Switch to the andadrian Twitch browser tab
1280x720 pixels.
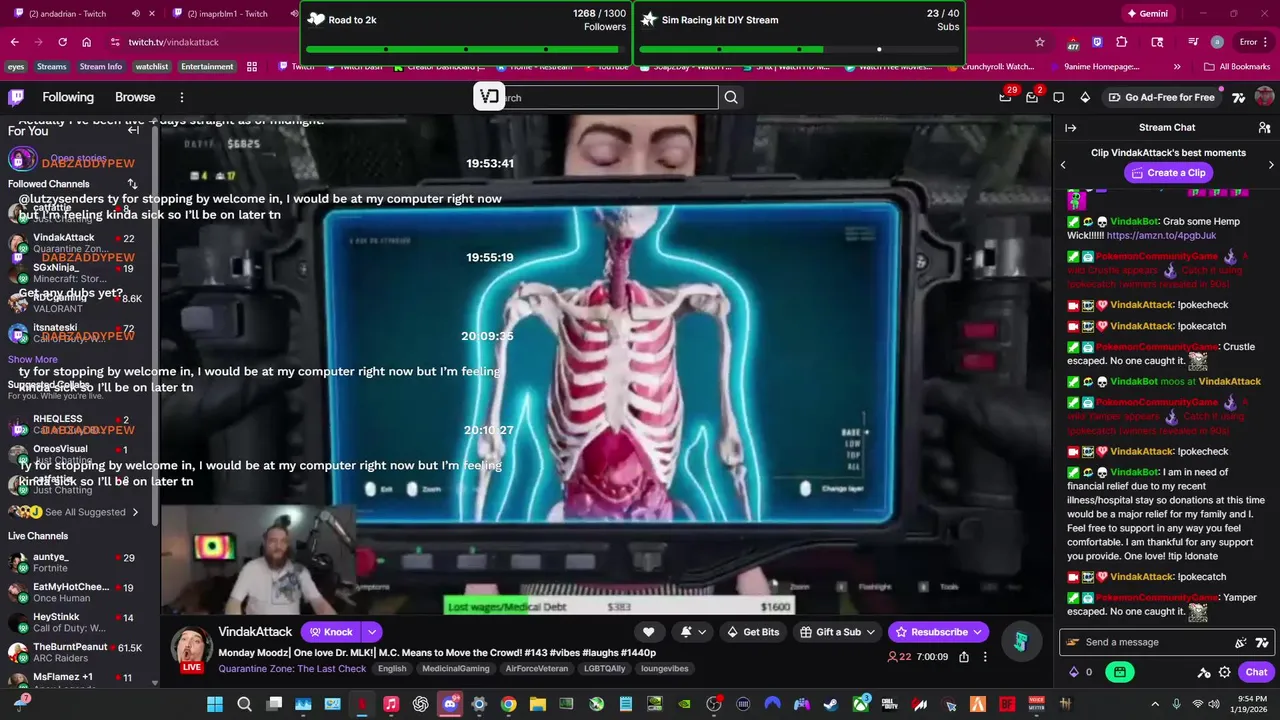(80, 14)
